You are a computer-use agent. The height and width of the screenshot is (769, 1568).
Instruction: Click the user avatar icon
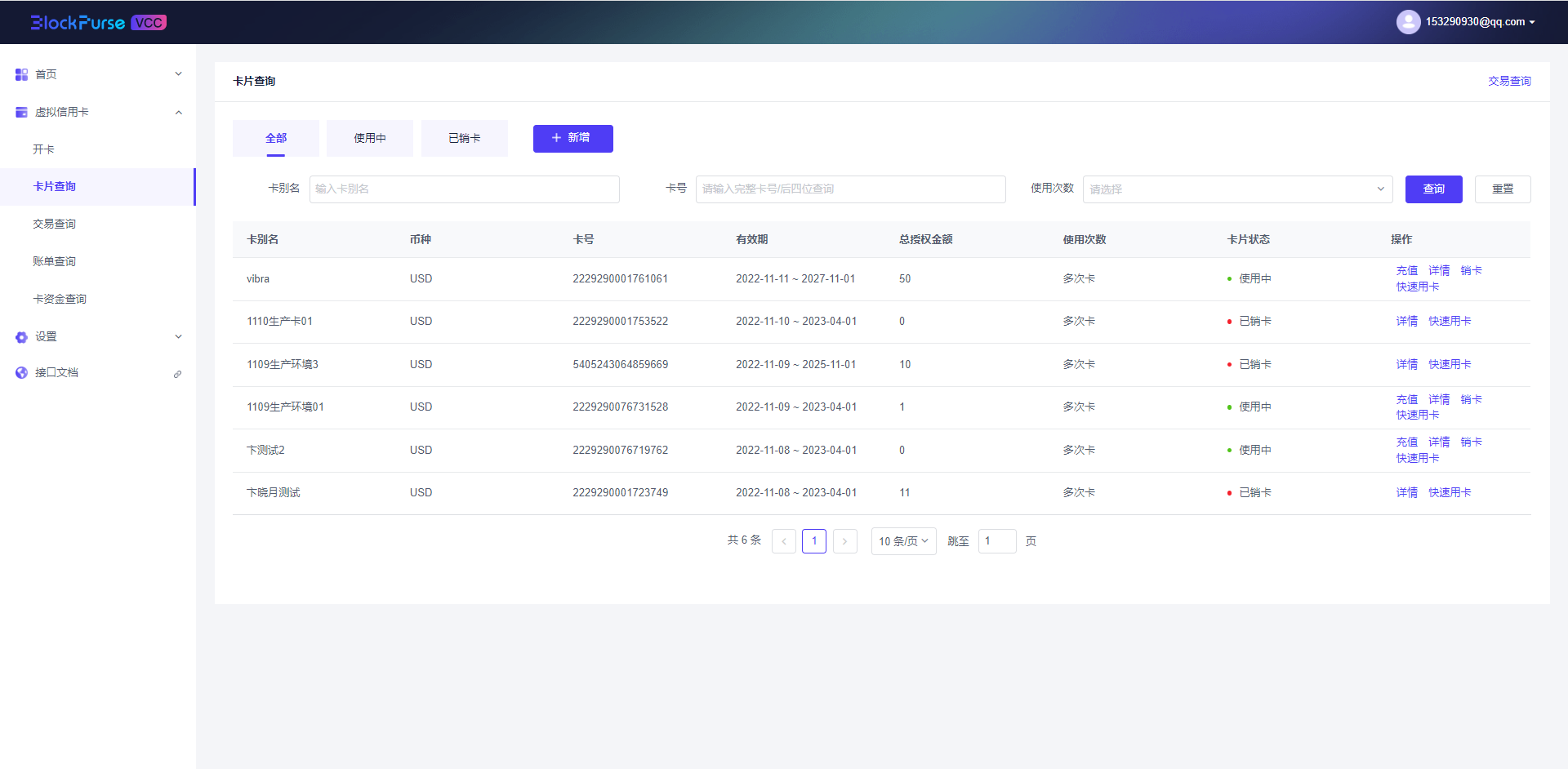(x=1408, y=22)
